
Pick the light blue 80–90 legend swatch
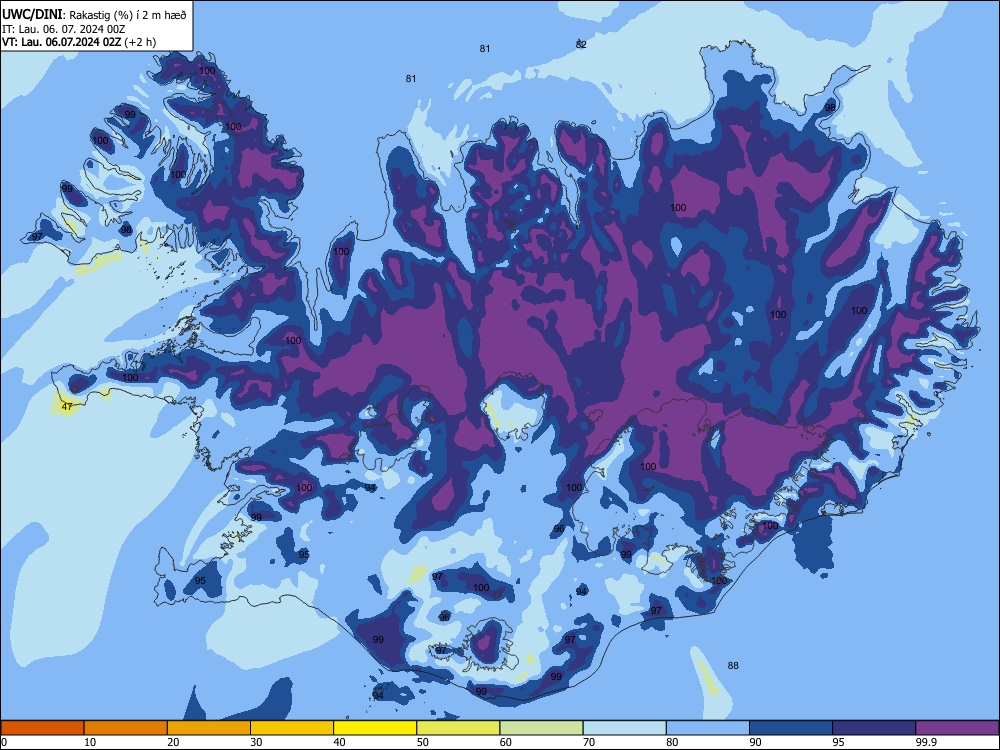pos(708,728)
